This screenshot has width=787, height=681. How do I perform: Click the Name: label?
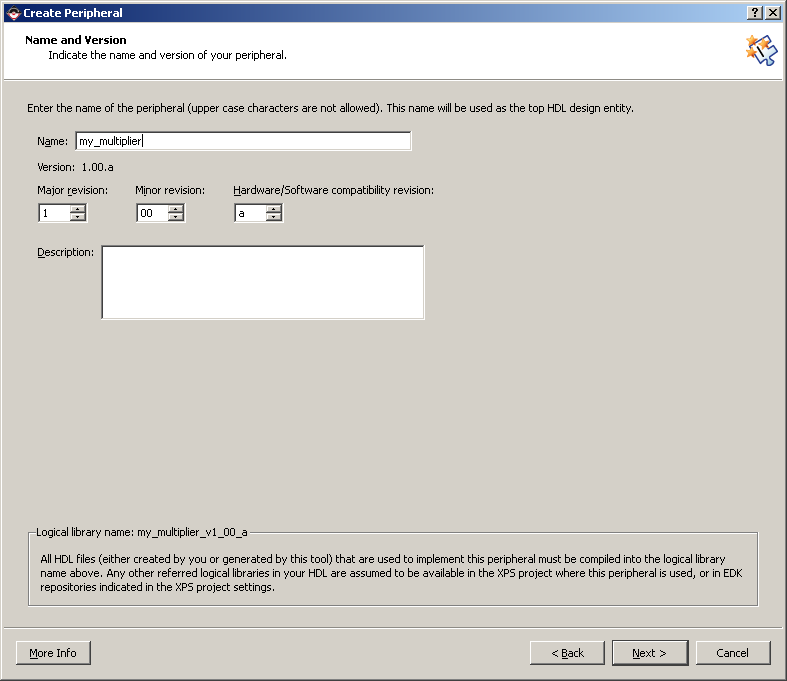pyautogui.click(x=52, y=142)
